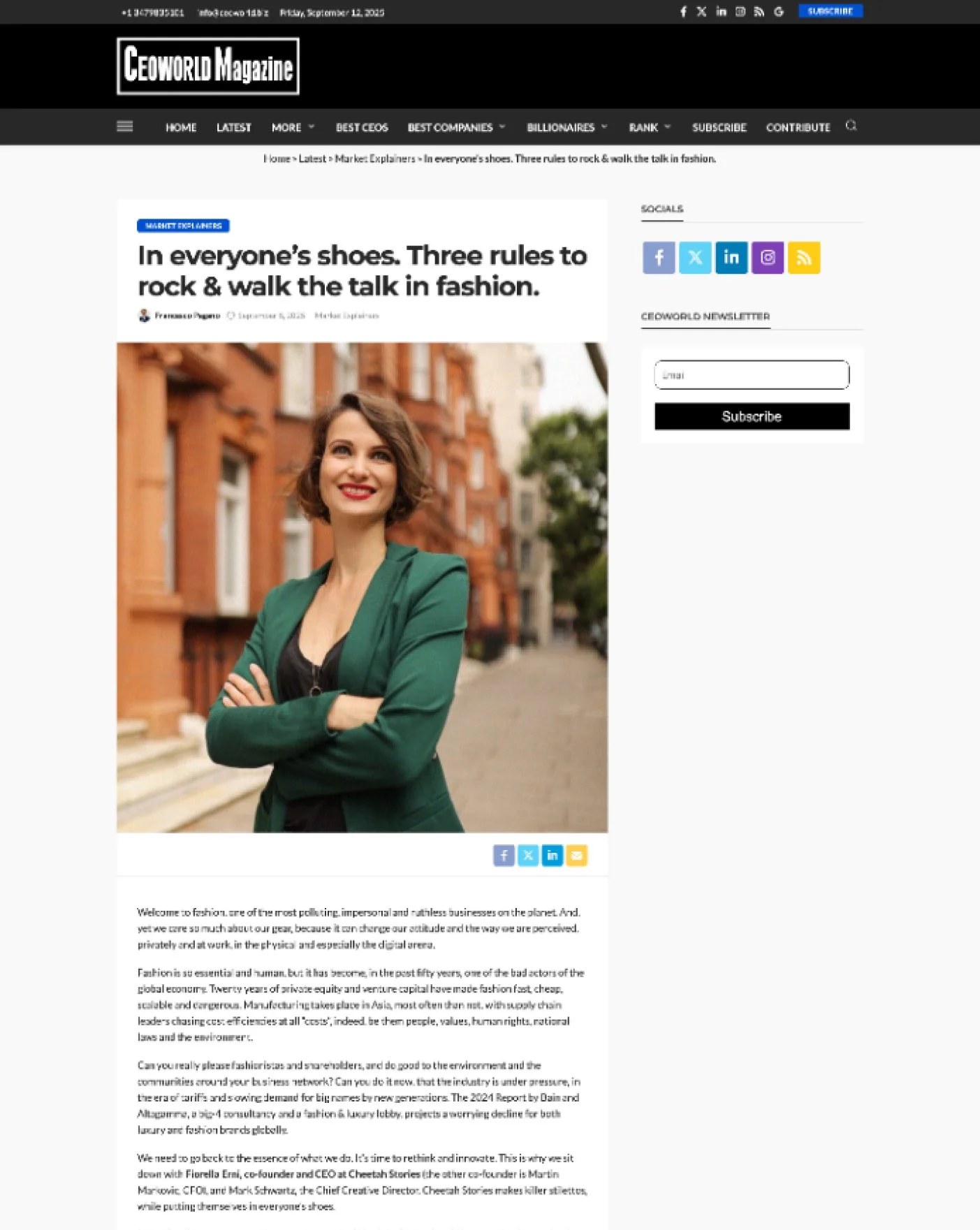This screenshot has height=1230, width=980.
Task: Open Market Explainers breadcrumb link
Action: (375, 159)
